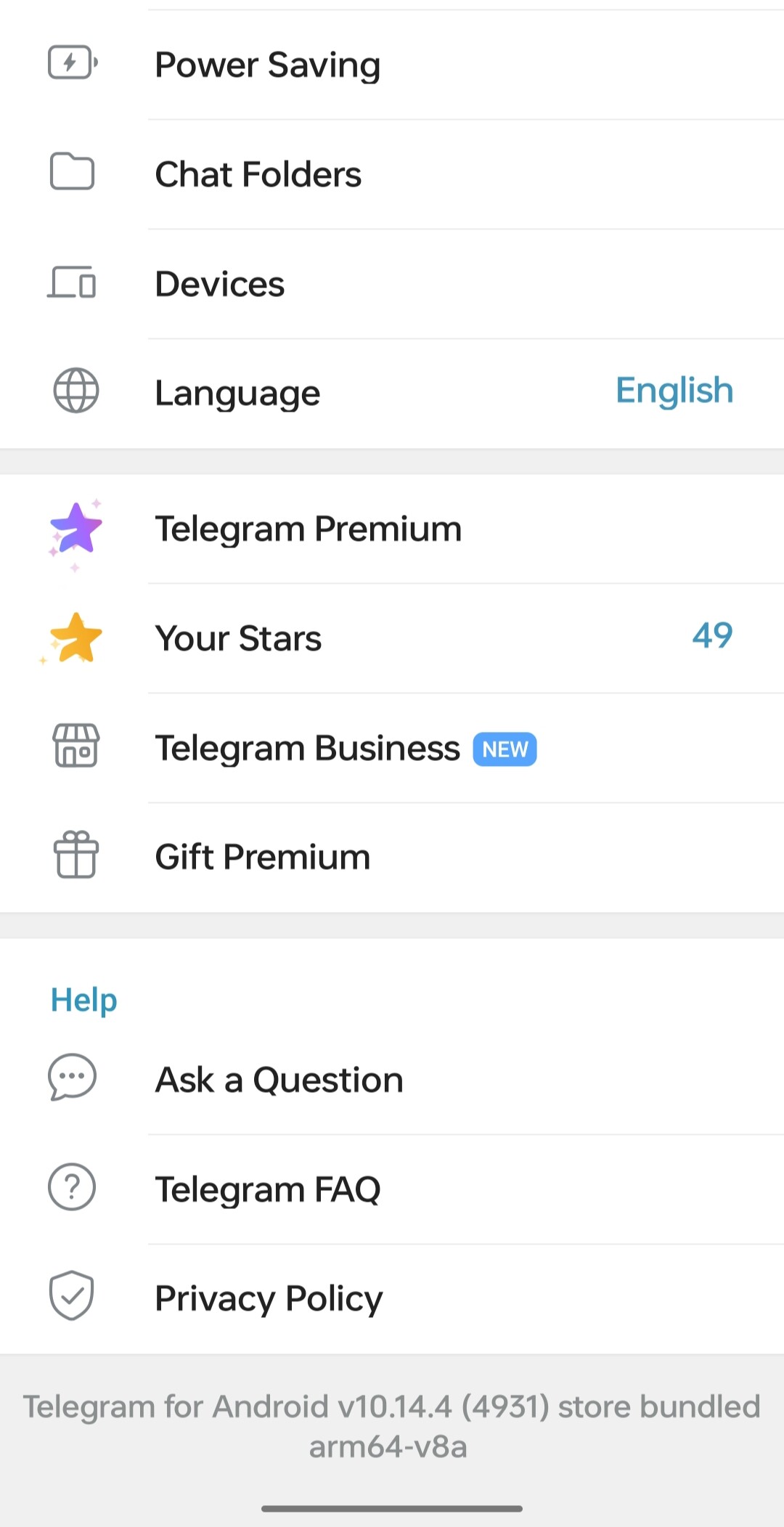Tap the golden Your Stars icon
784x1527 pixels.
pos(73,638)
